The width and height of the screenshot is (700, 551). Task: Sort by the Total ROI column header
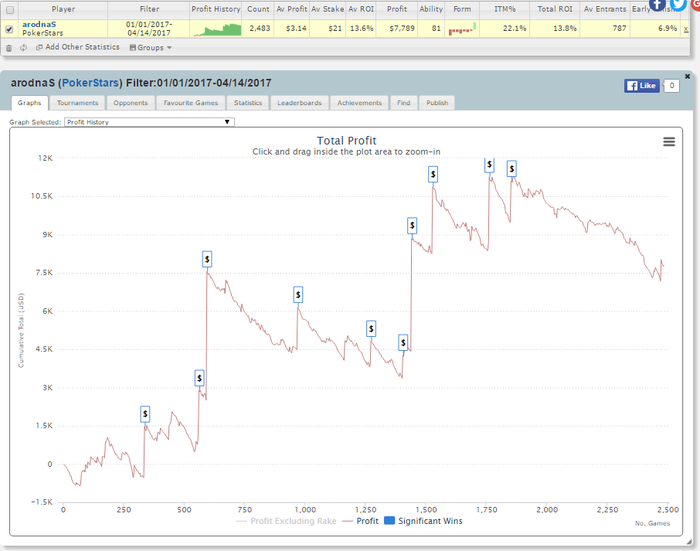(x=554, y=9)
